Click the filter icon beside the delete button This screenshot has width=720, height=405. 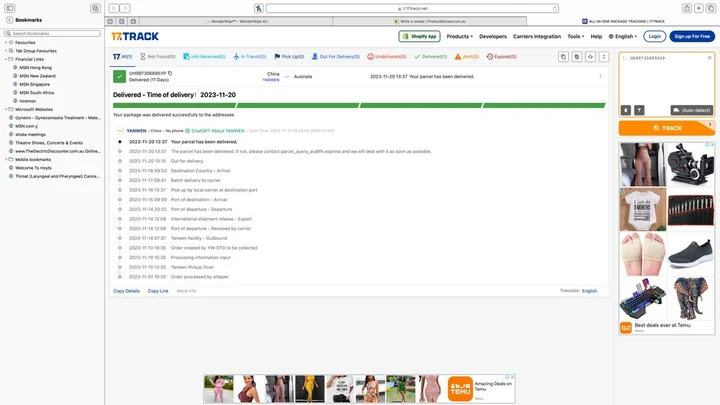click(x=639, y=110)
